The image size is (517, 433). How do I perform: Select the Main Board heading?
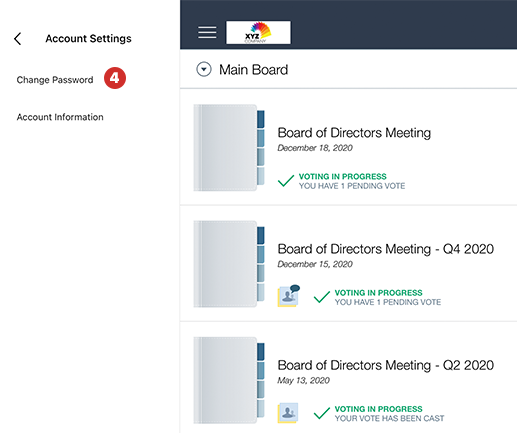(x=253, y=70)
